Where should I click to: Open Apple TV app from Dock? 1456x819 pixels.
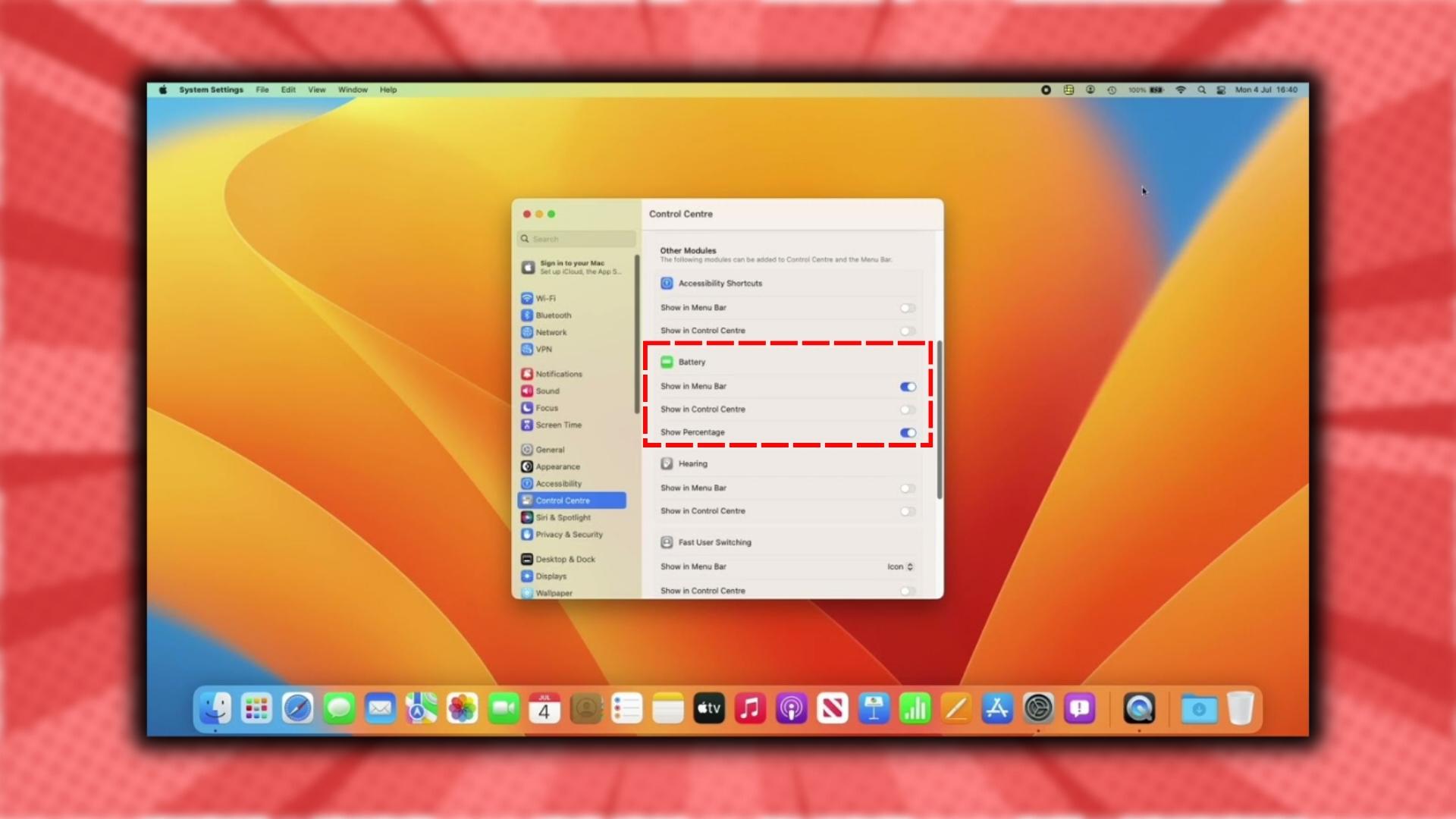(x=709, y=709)
